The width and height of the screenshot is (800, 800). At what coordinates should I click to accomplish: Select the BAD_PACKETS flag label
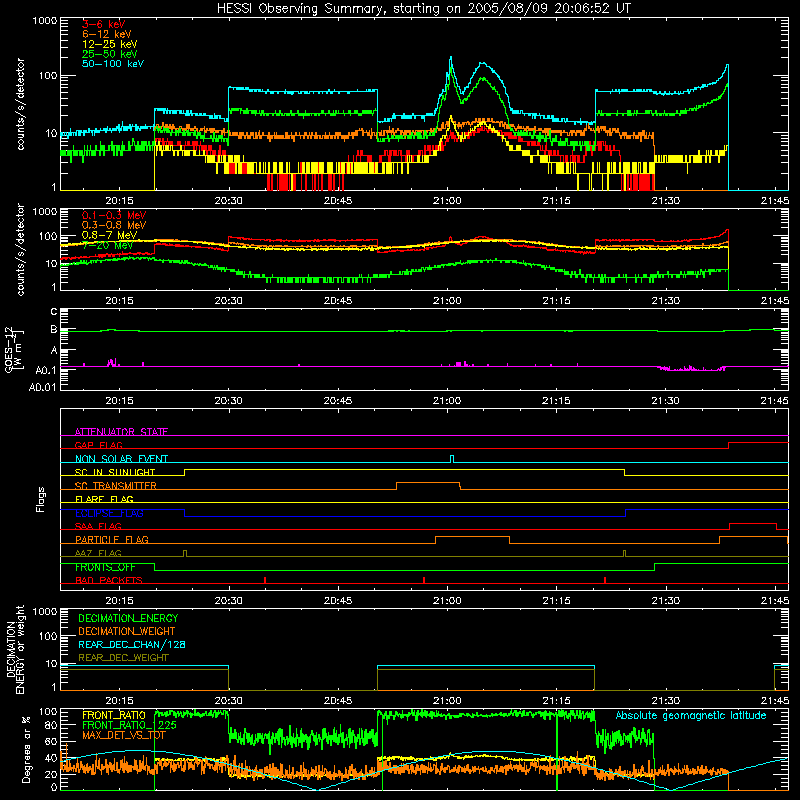(x=109, y=581)
